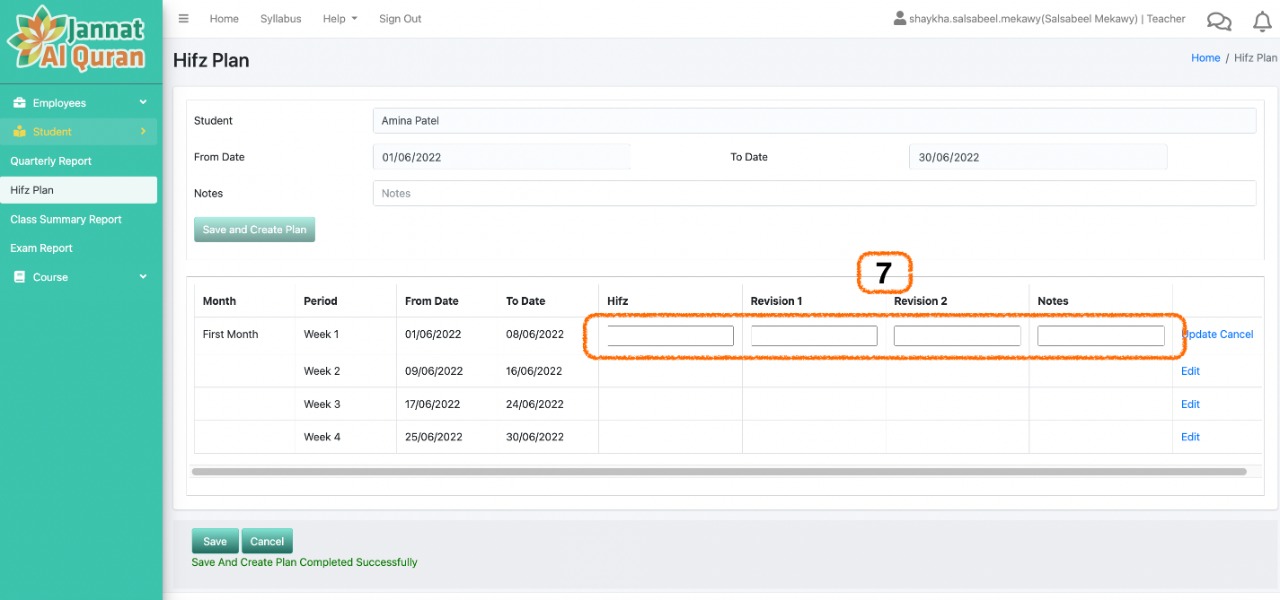Click Sign Out in the top bar
This screenshot has width=1280, height=600.
tap(400, 19)
